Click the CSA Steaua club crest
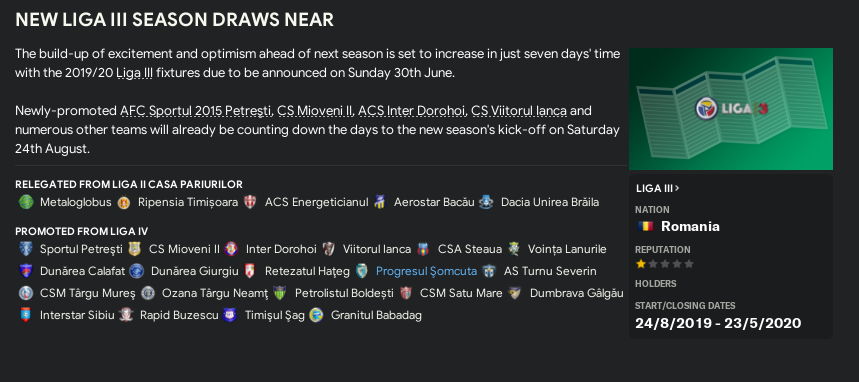Viewport: 859px width, 382px height. (x=422, y=249)
